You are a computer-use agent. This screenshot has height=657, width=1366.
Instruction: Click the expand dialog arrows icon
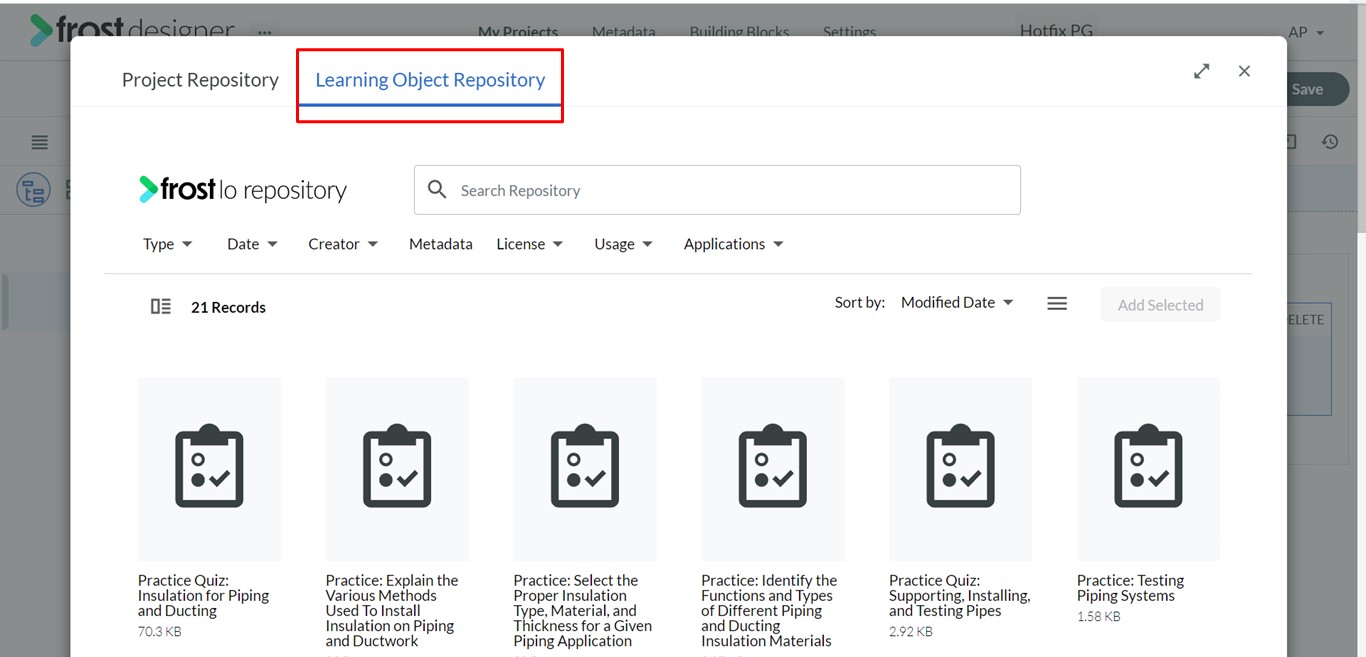click(x=1201, y=71)
